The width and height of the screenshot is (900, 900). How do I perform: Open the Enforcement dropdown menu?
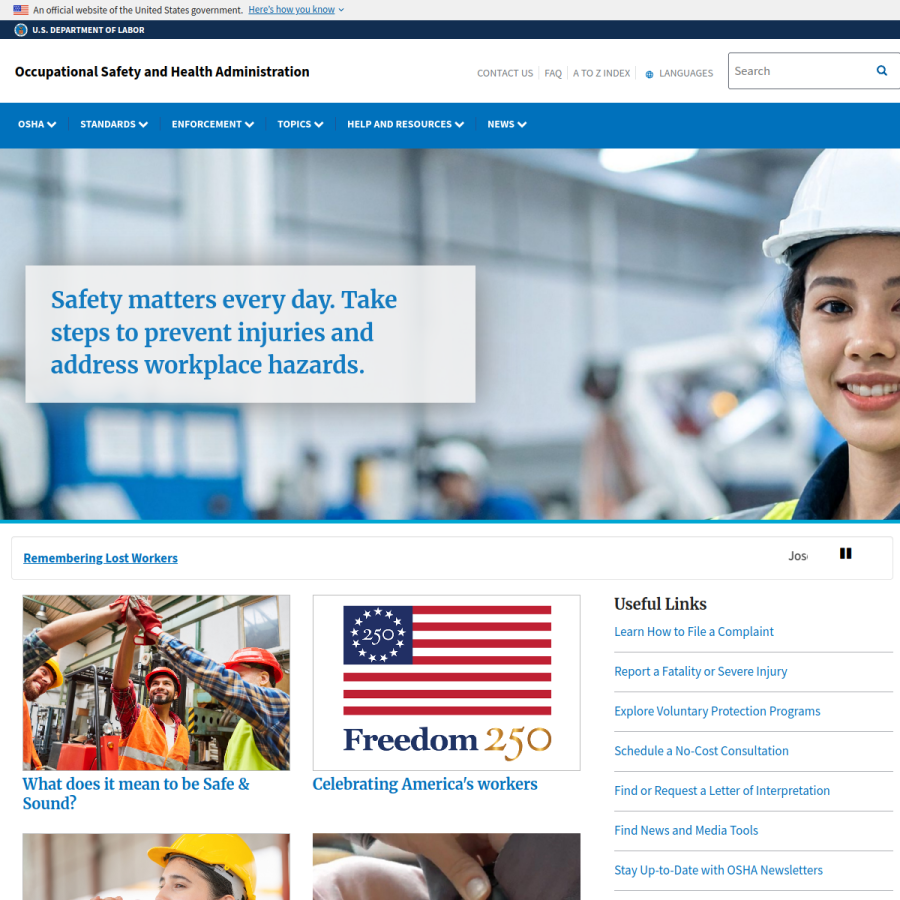click(212, 124)
